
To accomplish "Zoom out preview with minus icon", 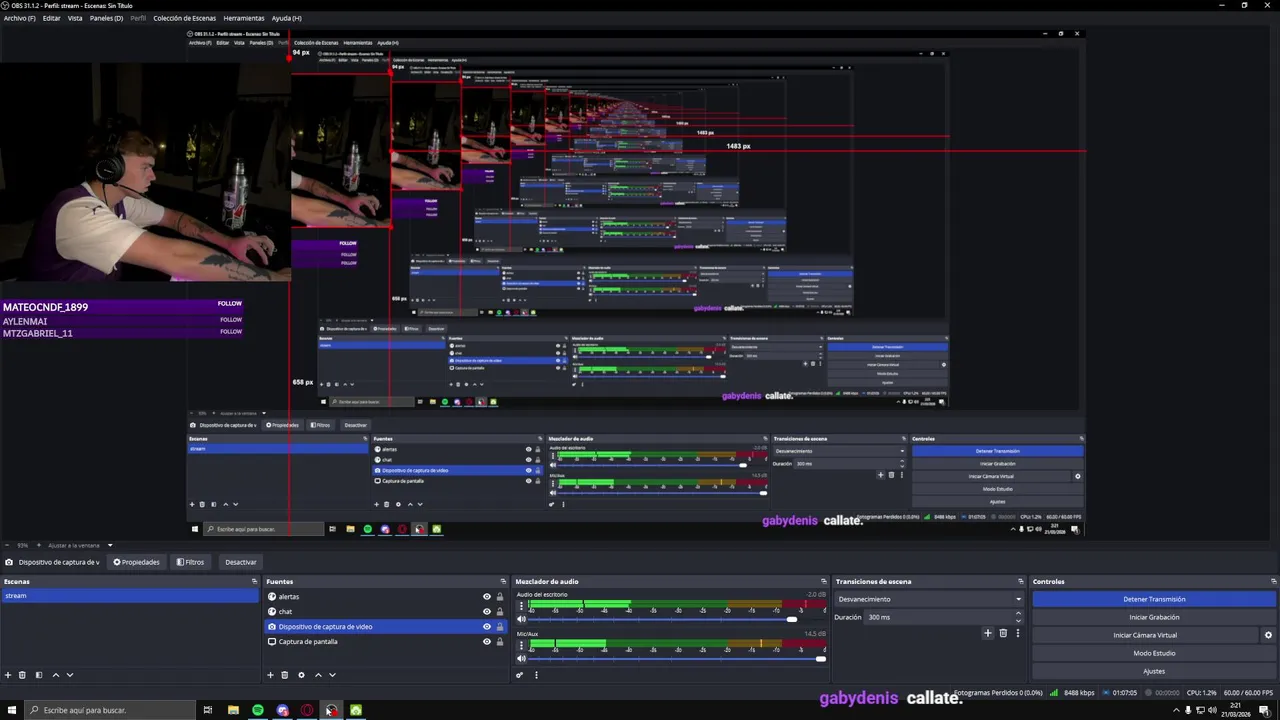I will click(x=5, y=545).
